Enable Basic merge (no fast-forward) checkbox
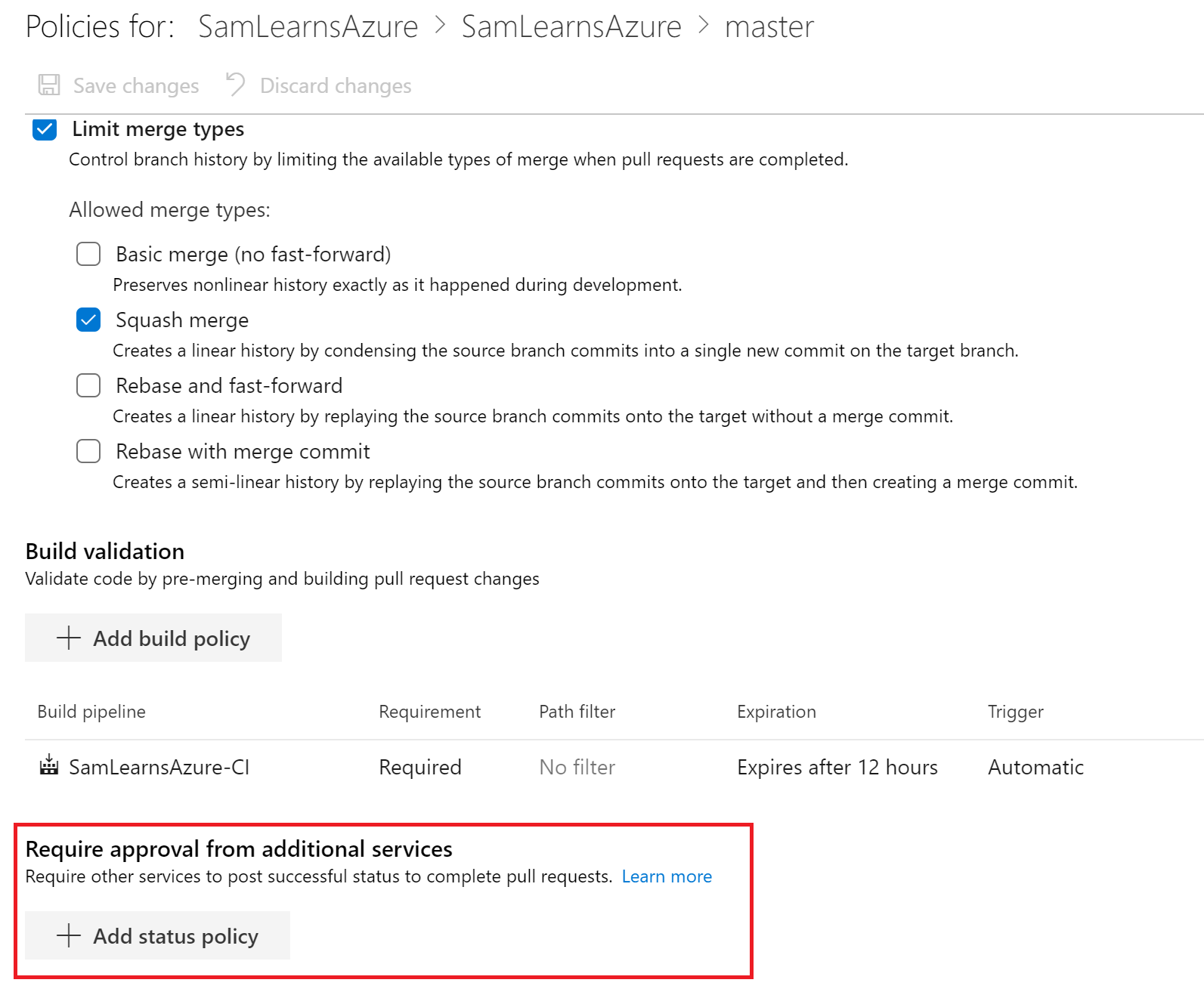The width and height of the screenshot is (1204, 992). click(x=88, y=254)
